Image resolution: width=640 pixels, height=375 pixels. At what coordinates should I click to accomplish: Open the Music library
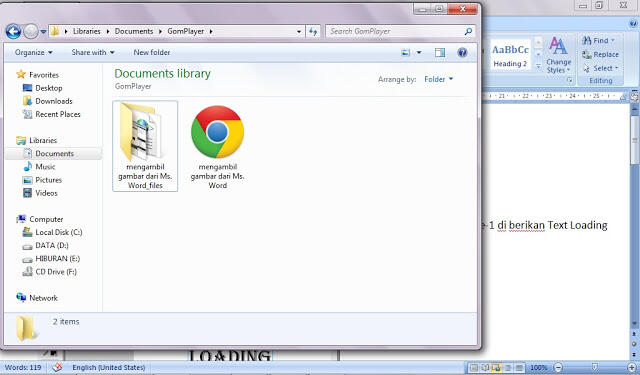pyautogui.click(x=39, y=166)
